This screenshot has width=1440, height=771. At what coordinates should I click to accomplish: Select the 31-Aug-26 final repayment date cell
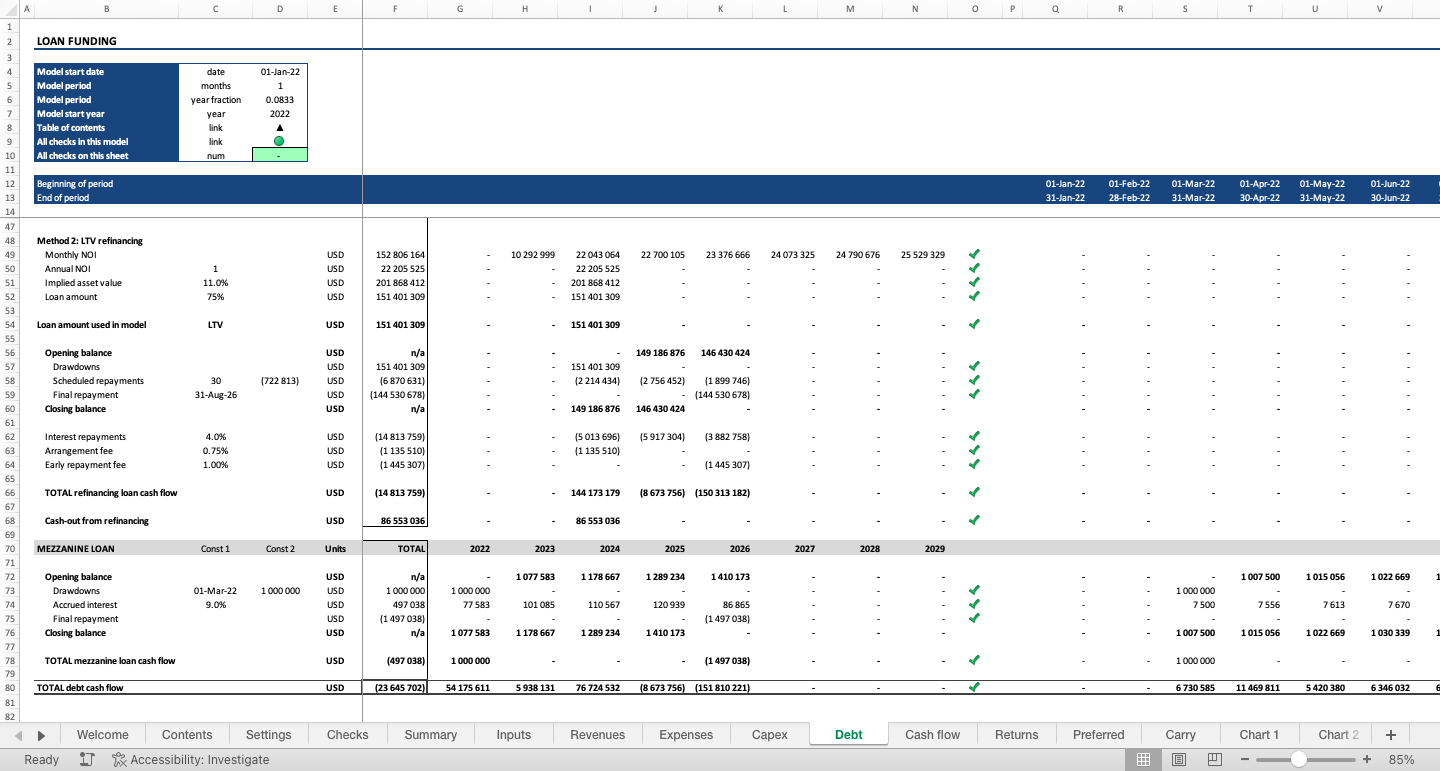click(215, 394)
